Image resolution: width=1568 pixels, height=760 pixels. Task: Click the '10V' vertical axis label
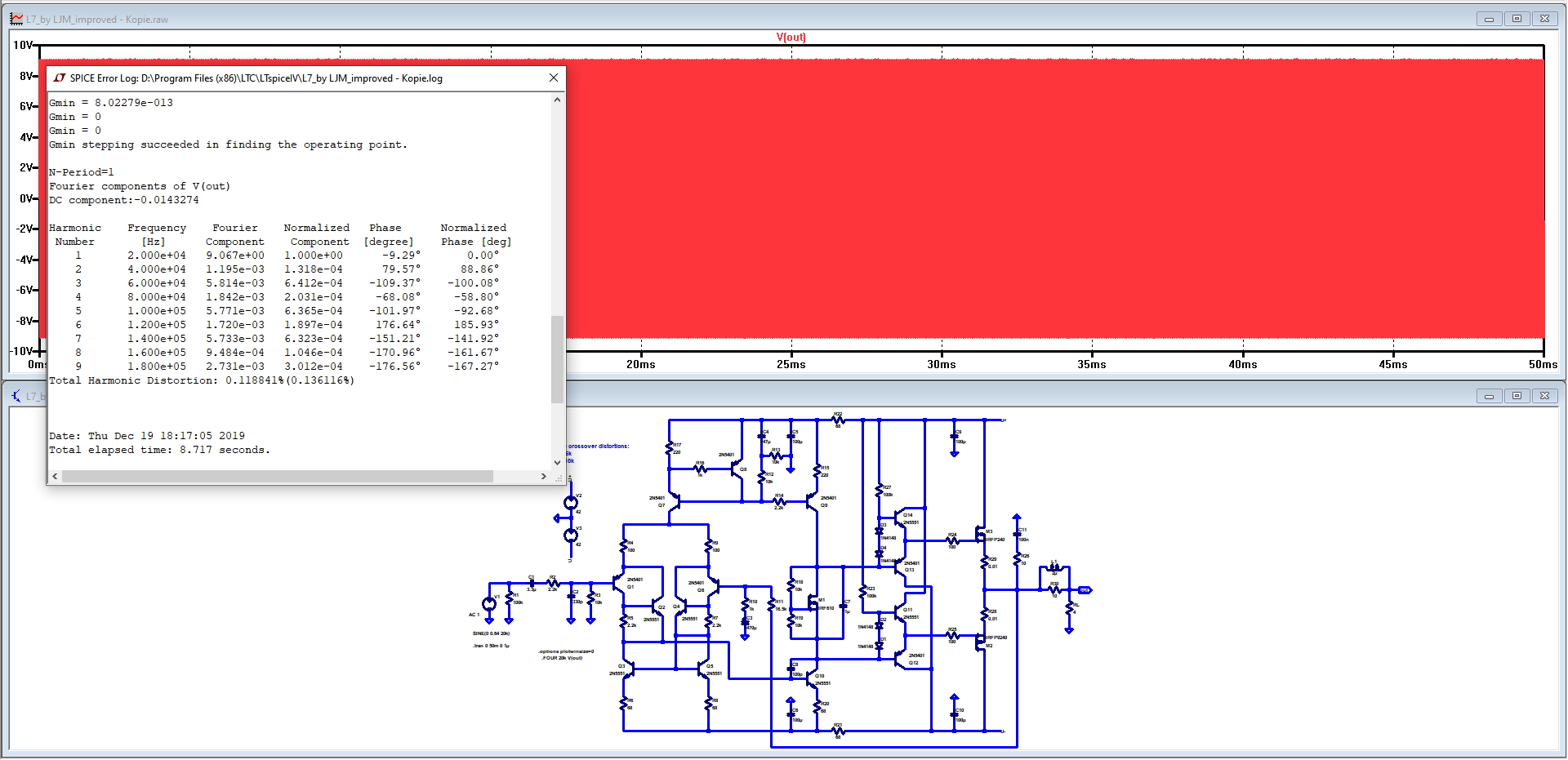tap(23, 45)
